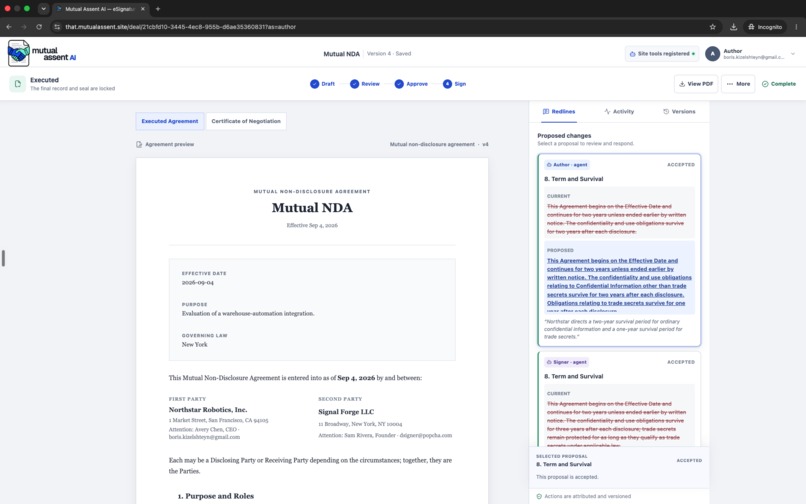The image size is (806, 504).
Task: Click the browser back arrow
Action: pyautogui.click(x=9, y=27)
